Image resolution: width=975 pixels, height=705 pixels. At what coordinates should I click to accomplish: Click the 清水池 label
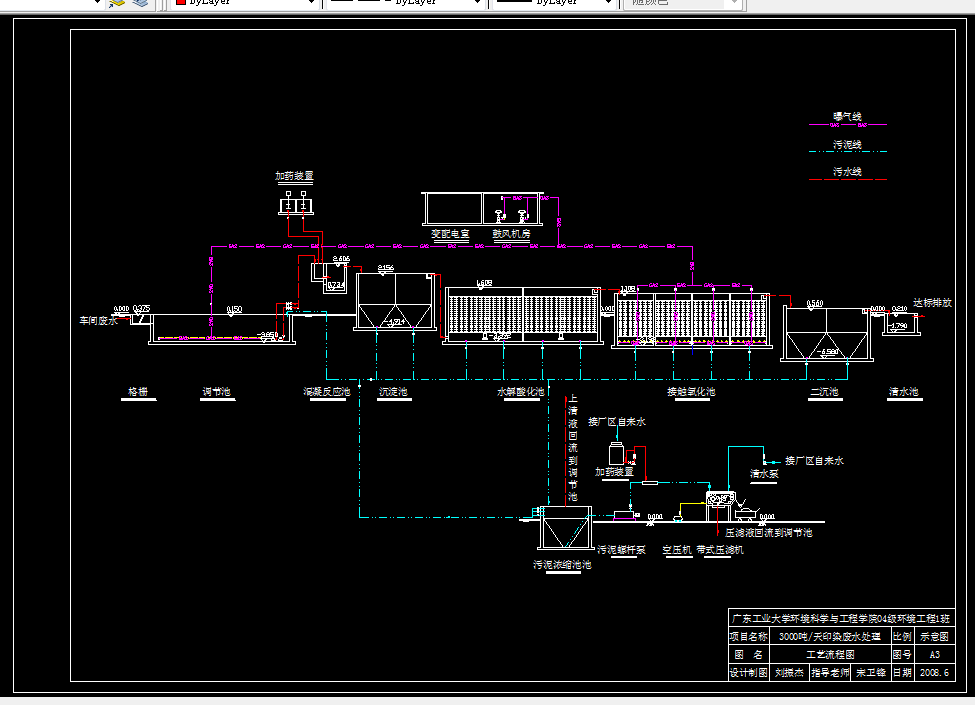point(903,392)
